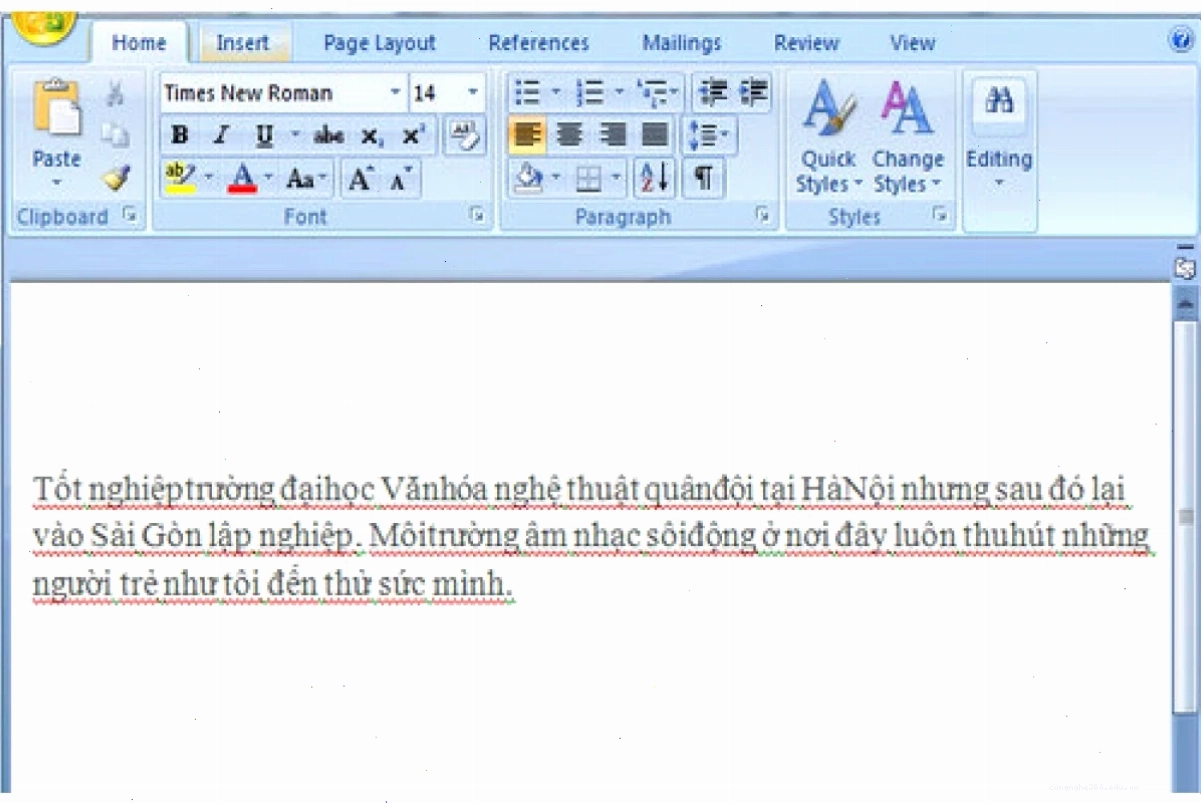Toggle Align Text Right

coord(611,135)
